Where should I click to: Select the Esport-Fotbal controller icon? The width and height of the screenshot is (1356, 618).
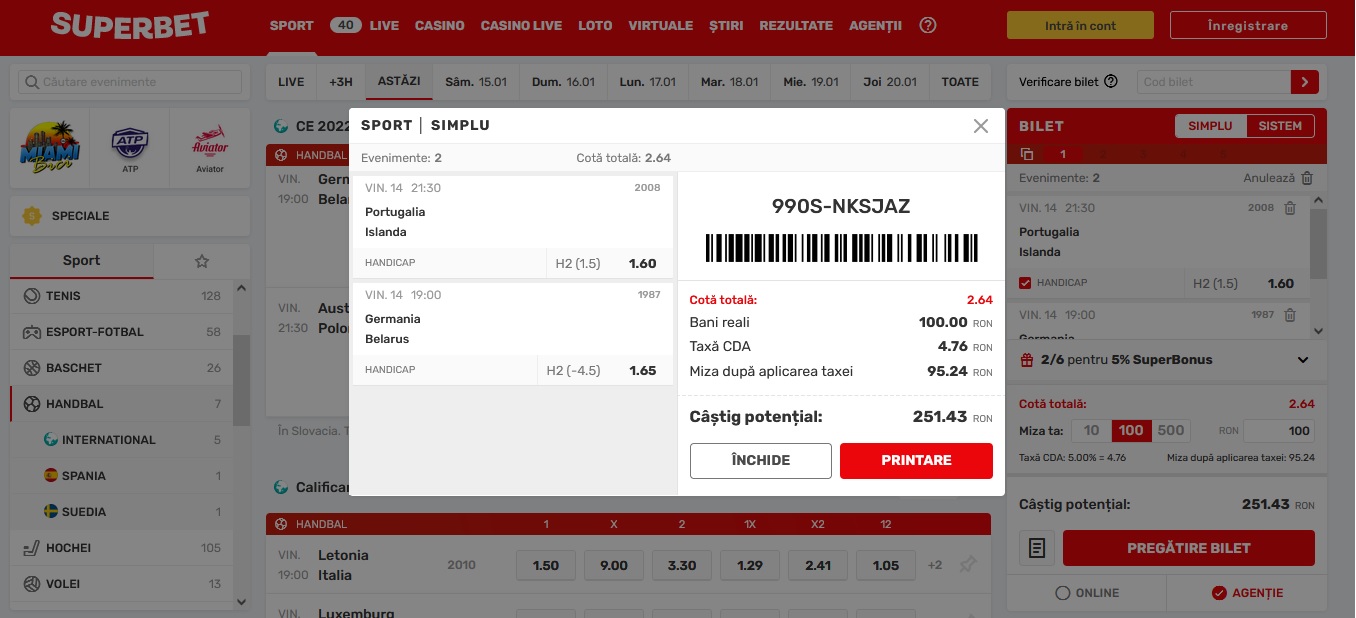31,332
